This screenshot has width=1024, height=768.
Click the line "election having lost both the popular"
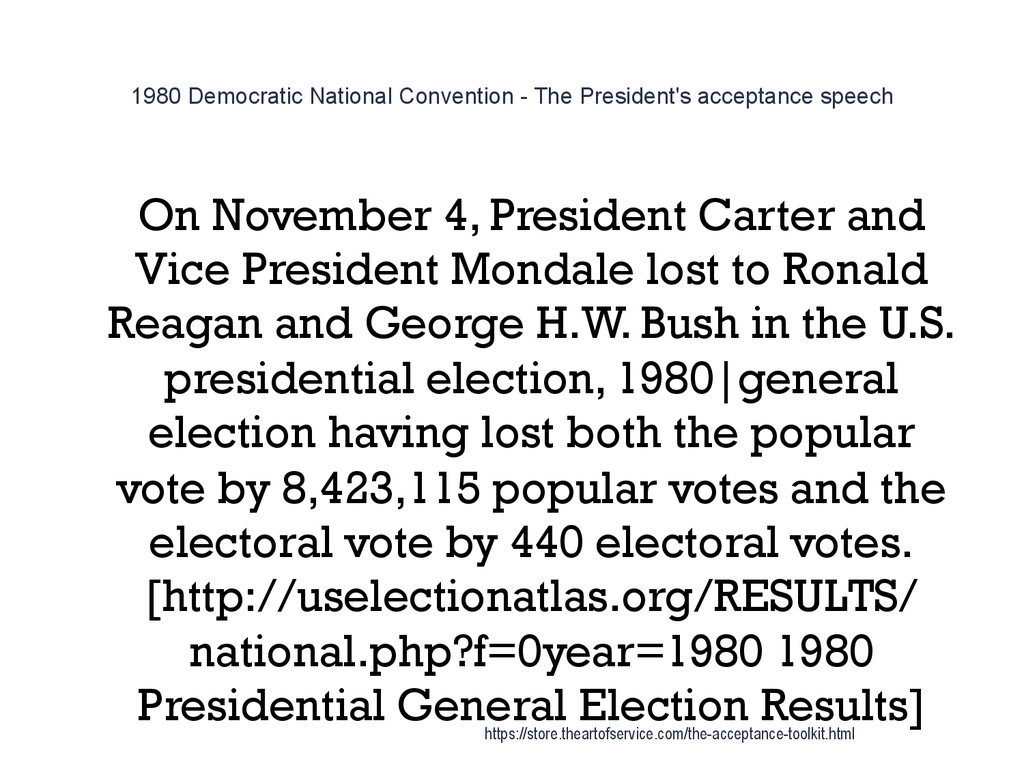pos(530,435)
